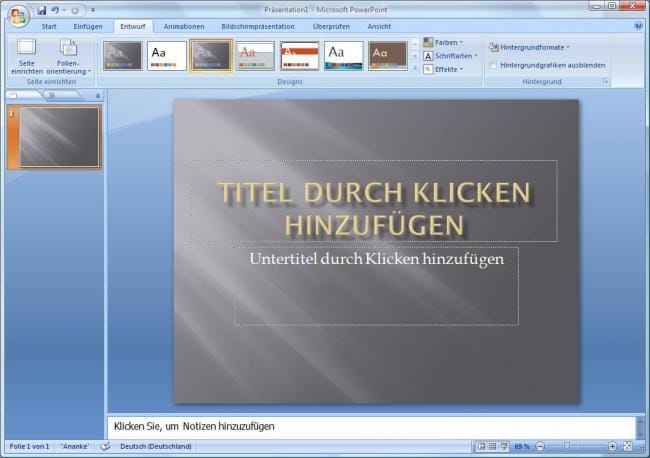Image resolution: width=650 pixels, height=458 pixels.
Task: Switch to Normal view icon
Action: [481, 446]
